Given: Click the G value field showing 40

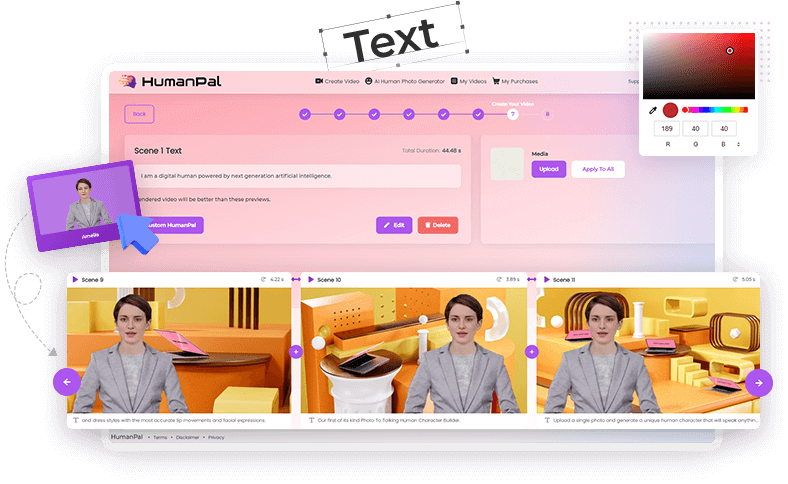Looking at the screenshot, I should 696,129.
